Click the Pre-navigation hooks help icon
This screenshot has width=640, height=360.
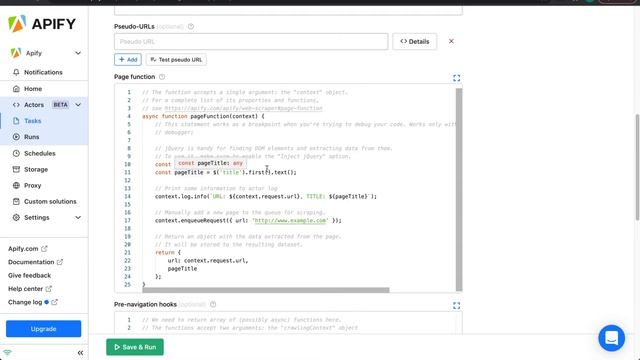(x=213, y=304)
